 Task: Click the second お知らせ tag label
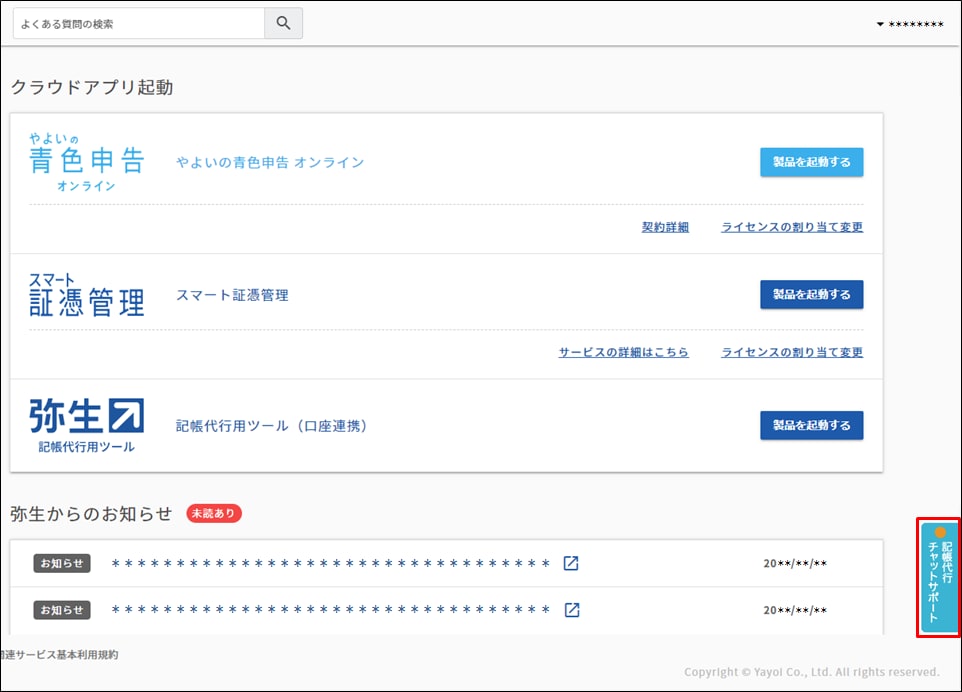coord(62,610)
